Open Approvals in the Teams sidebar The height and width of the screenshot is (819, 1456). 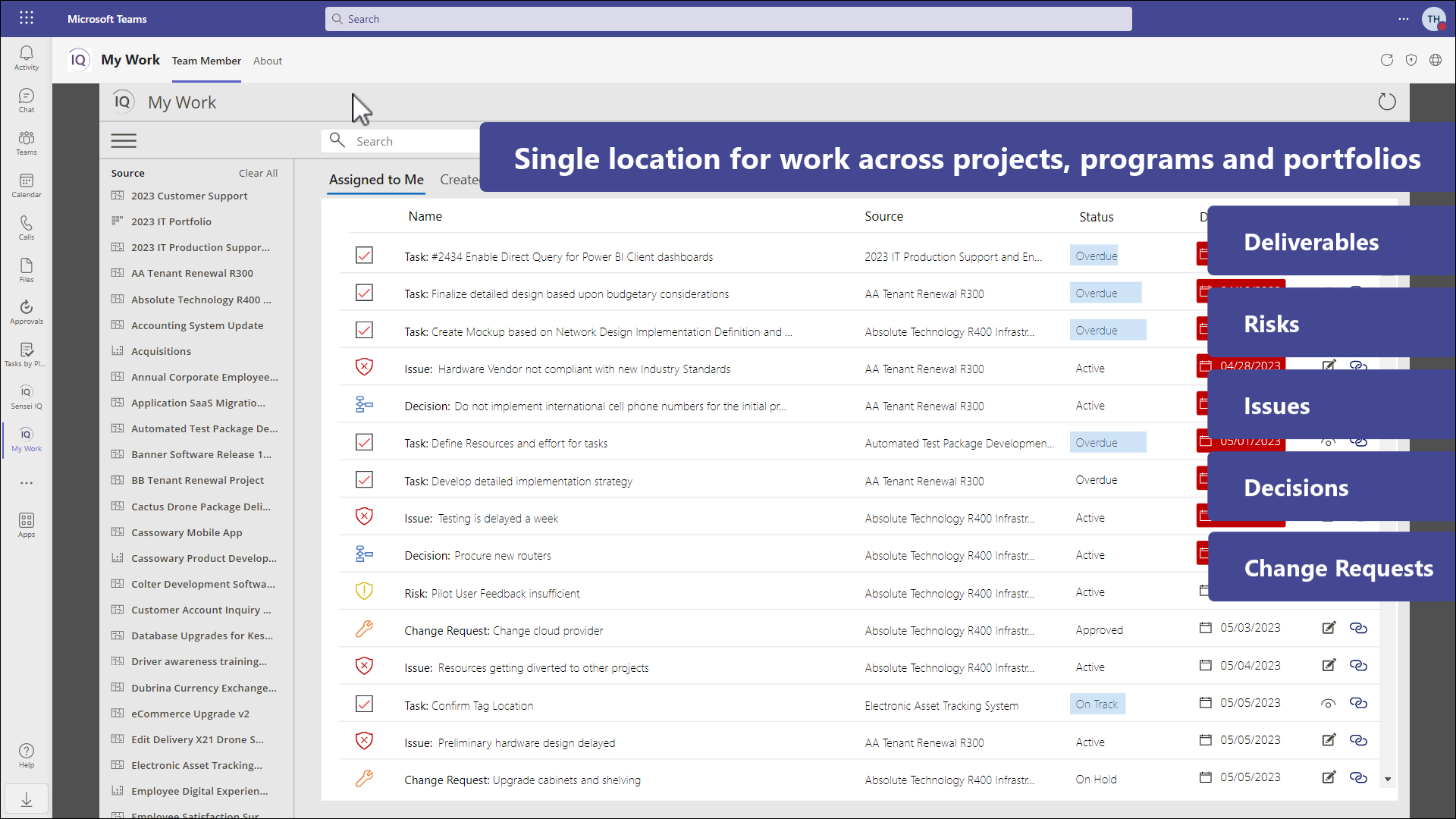click(x=27, y=312)
